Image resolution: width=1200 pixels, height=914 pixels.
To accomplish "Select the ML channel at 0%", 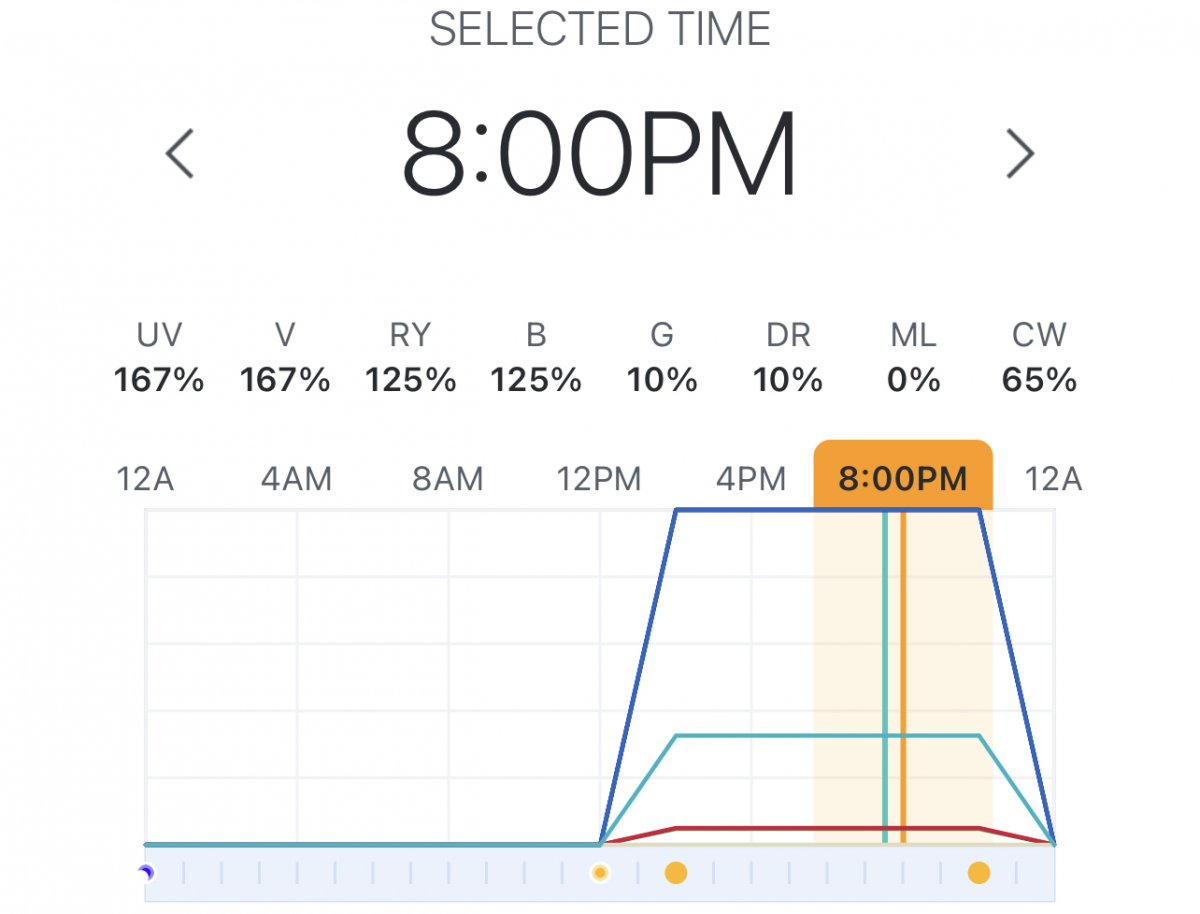I will tap(913, 358).
